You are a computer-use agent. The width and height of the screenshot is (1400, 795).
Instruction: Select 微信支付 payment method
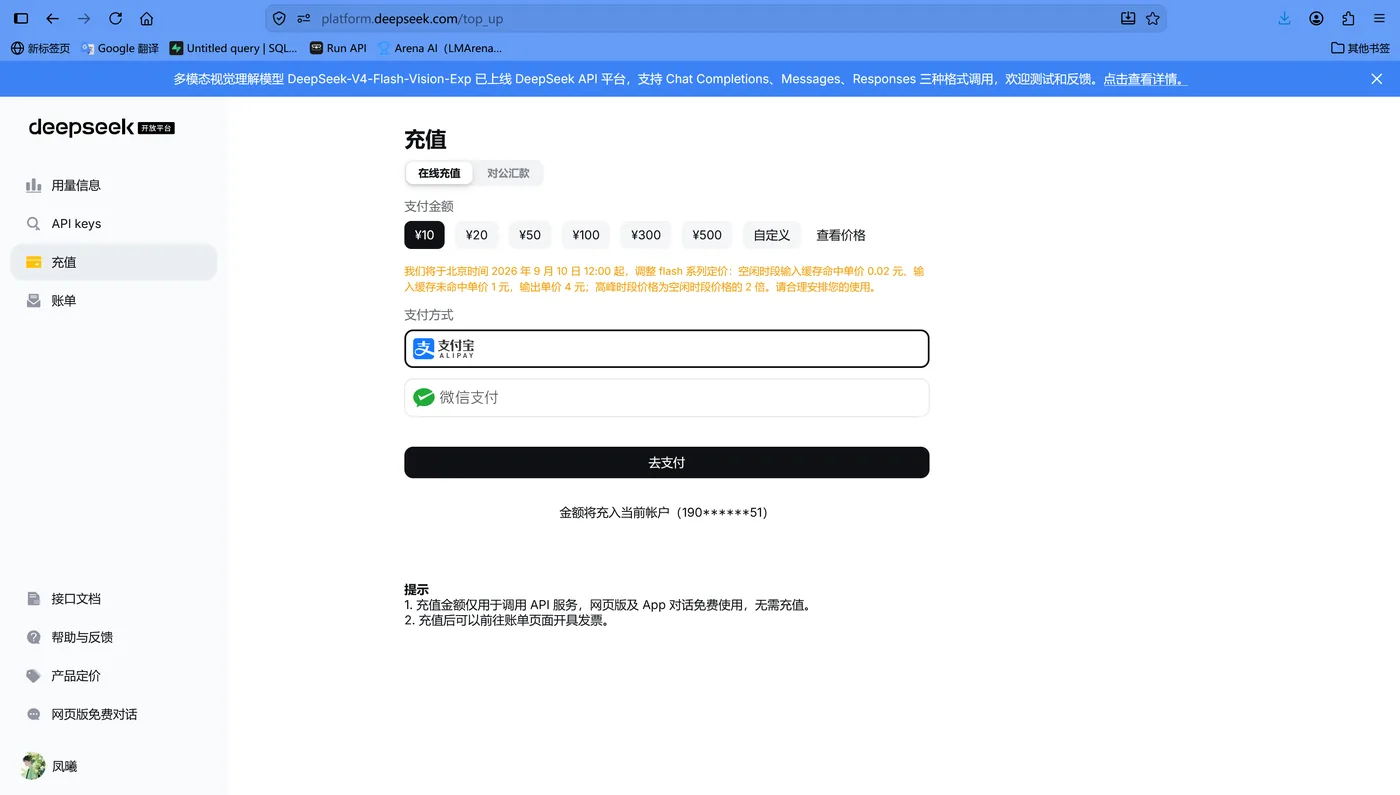click(667, 397)
